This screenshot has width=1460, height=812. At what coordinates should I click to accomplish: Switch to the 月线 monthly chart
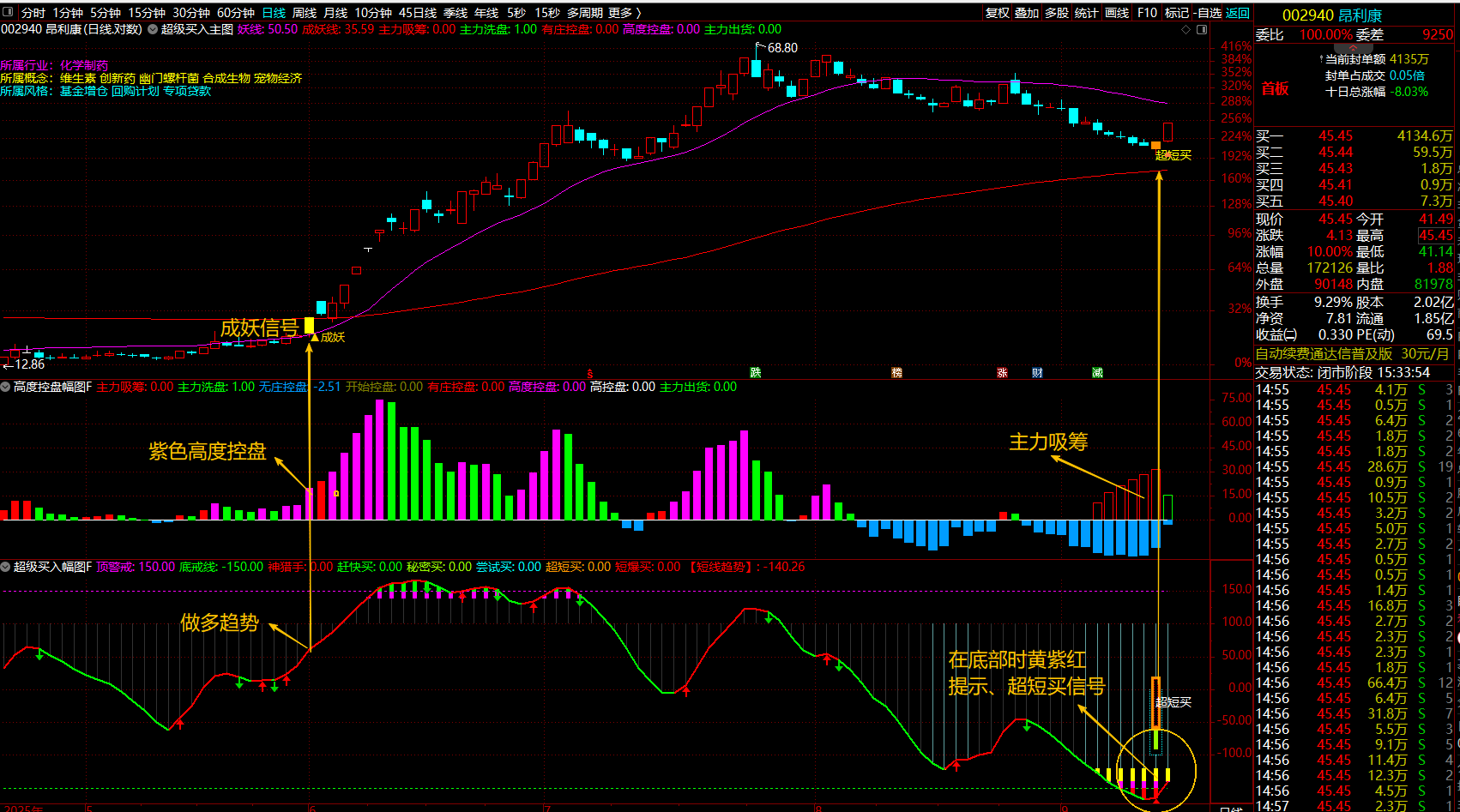335,13
